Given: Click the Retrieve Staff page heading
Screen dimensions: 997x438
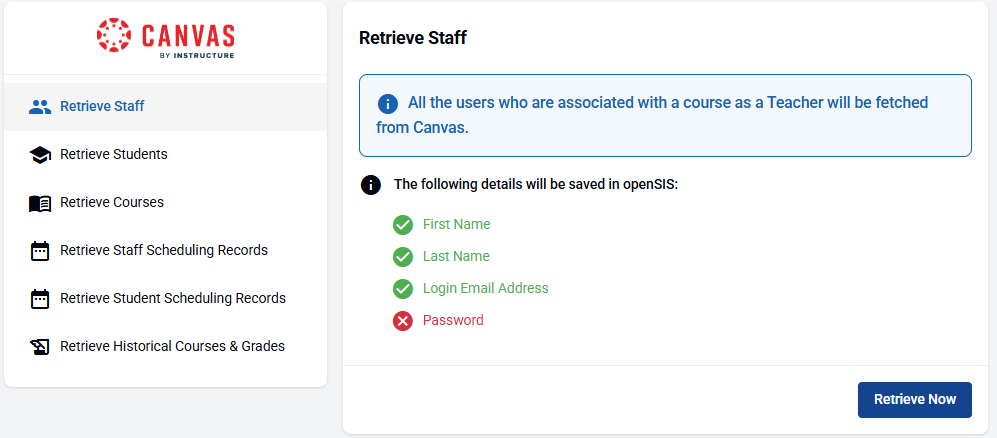Looking at the screenshot, I should click(x=413, y=38).
